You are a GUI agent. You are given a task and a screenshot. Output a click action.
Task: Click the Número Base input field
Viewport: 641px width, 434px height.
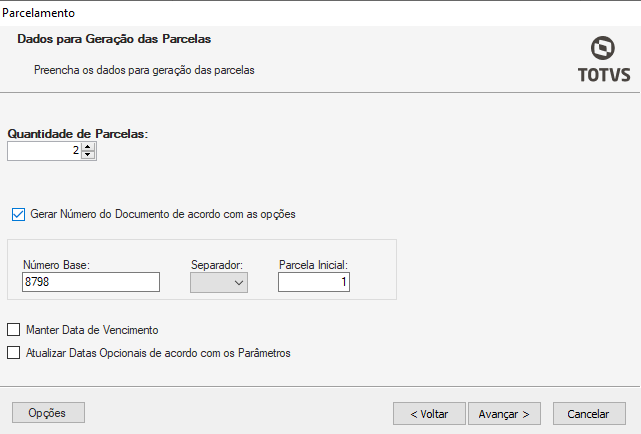click(x=90, y=283)
